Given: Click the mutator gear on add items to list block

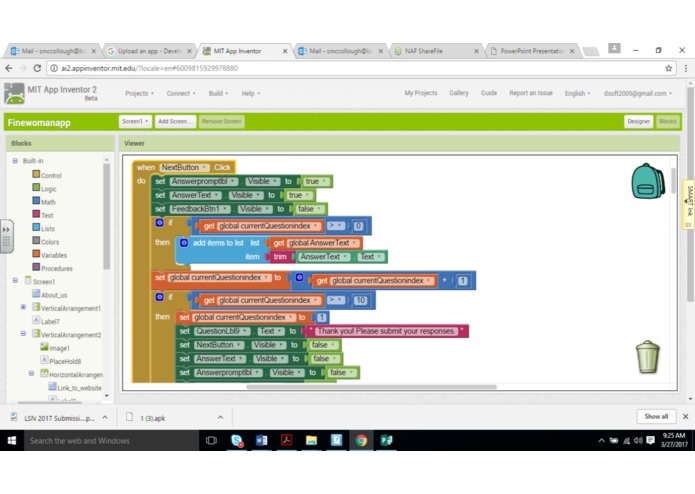Looking at the screenshot, I should [x=184, y=243].
